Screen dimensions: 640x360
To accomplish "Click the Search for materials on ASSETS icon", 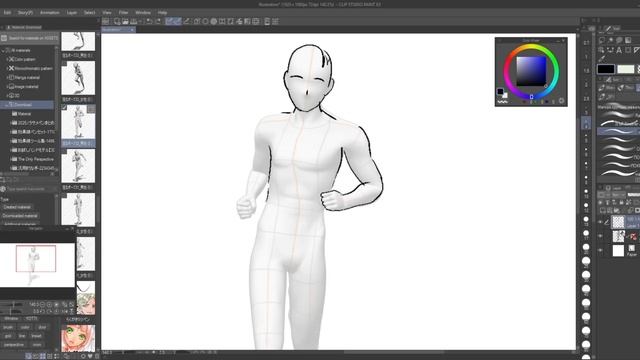I will point(4,38).
